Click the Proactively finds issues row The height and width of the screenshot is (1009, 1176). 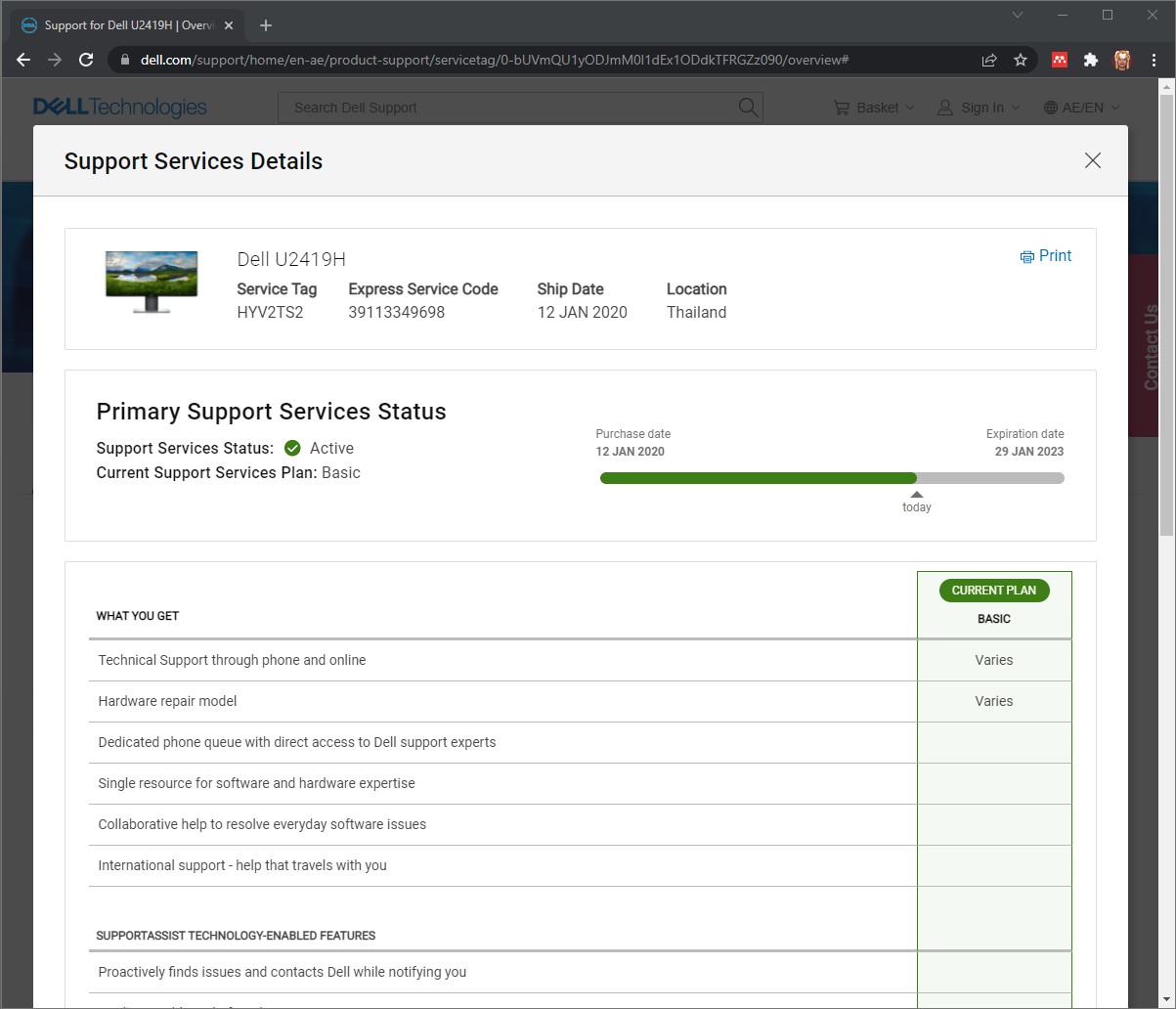pos(581,972)
